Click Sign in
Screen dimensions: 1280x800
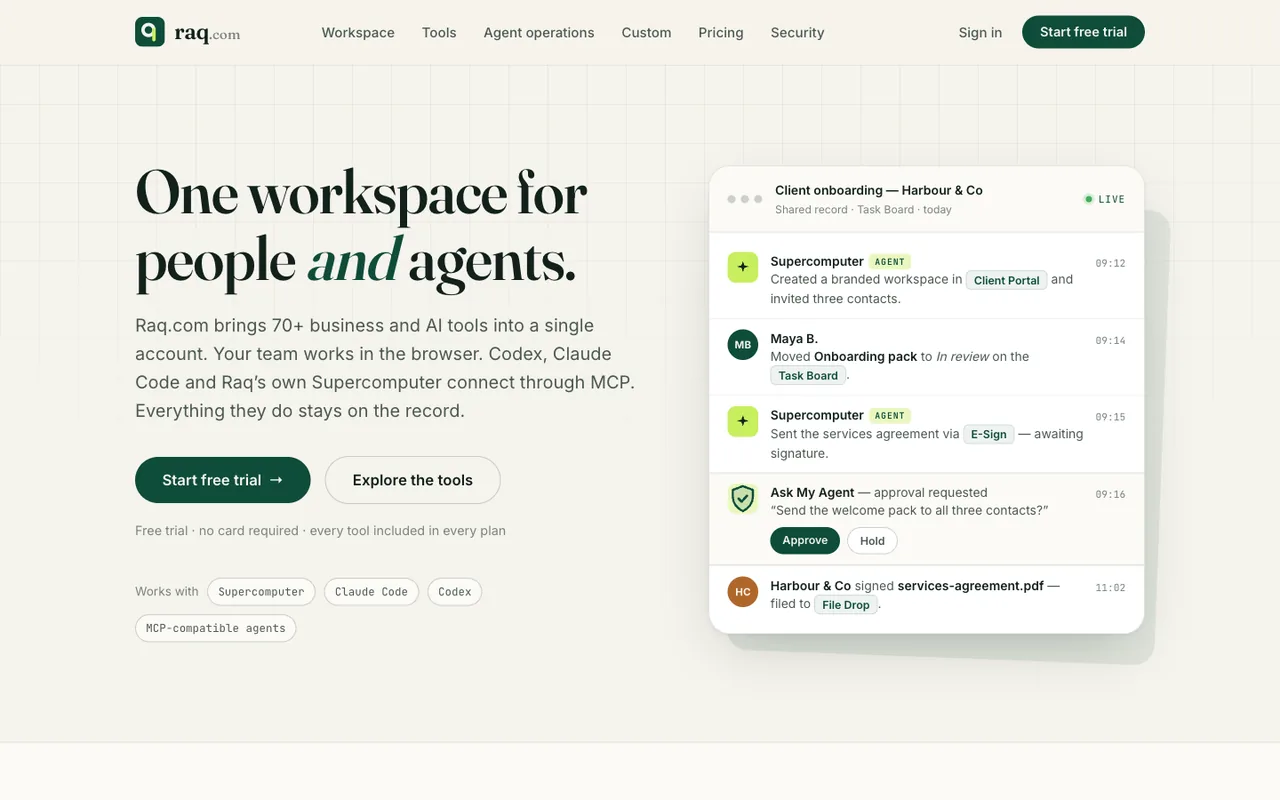(x=980, y=32)
